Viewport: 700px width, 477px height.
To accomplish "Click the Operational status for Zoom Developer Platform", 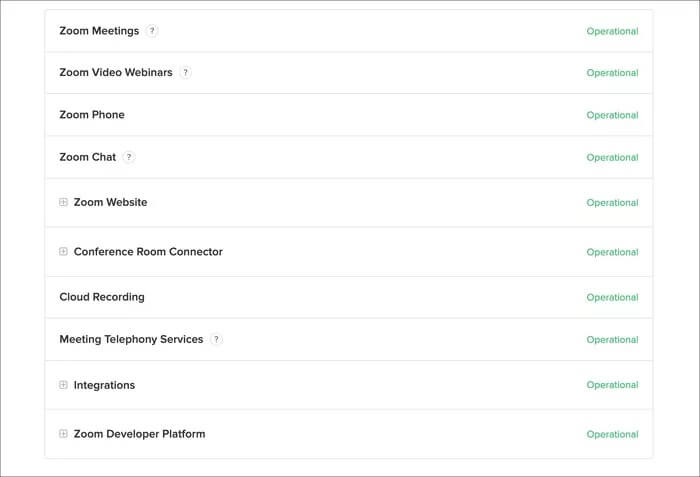I will [612, 434].
